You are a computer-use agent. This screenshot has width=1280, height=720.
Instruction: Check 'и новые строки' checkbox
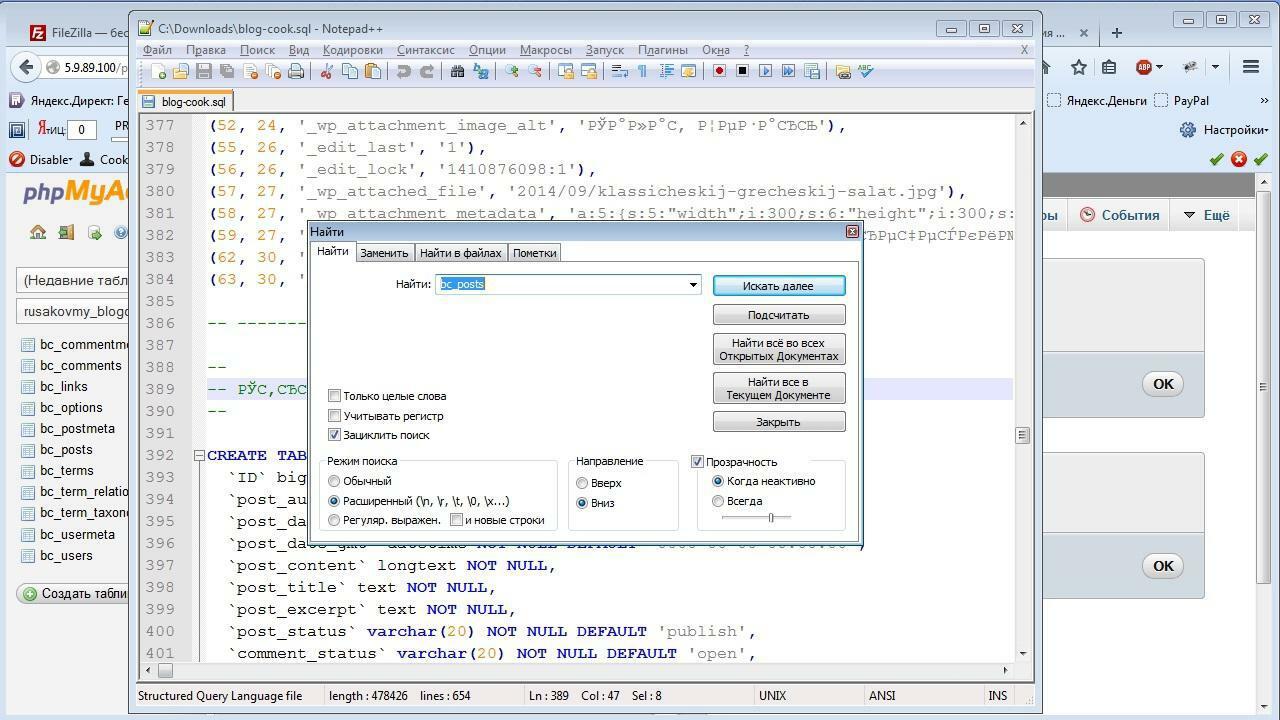456,520
